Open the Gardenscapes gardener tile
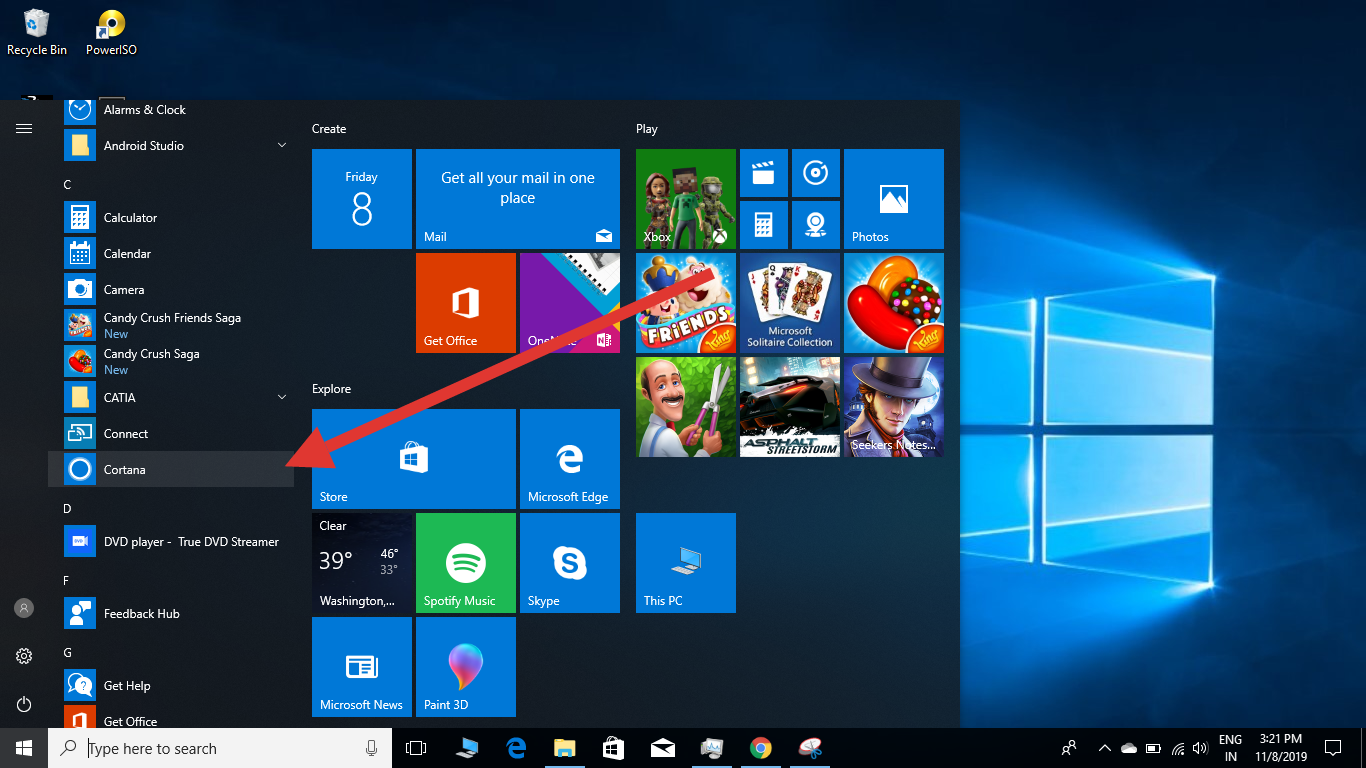Viewport: 1366px width, 768px height. click(x=686, y=407)
